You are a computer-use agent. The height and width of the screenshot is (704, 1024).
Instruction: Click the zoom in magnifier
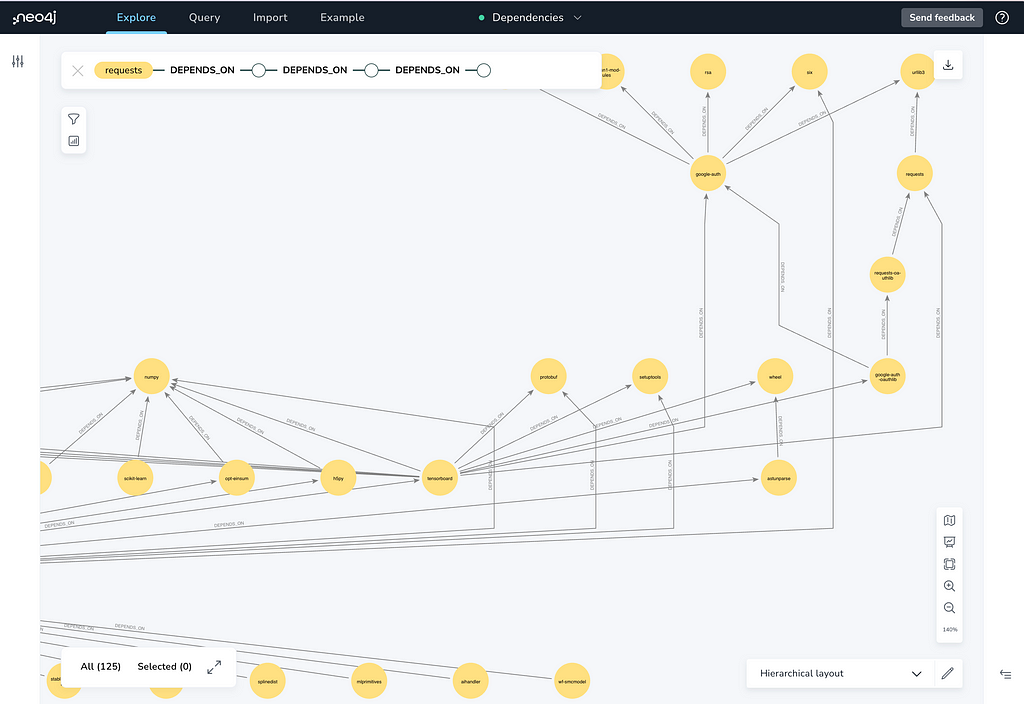[x=950, y=586]
